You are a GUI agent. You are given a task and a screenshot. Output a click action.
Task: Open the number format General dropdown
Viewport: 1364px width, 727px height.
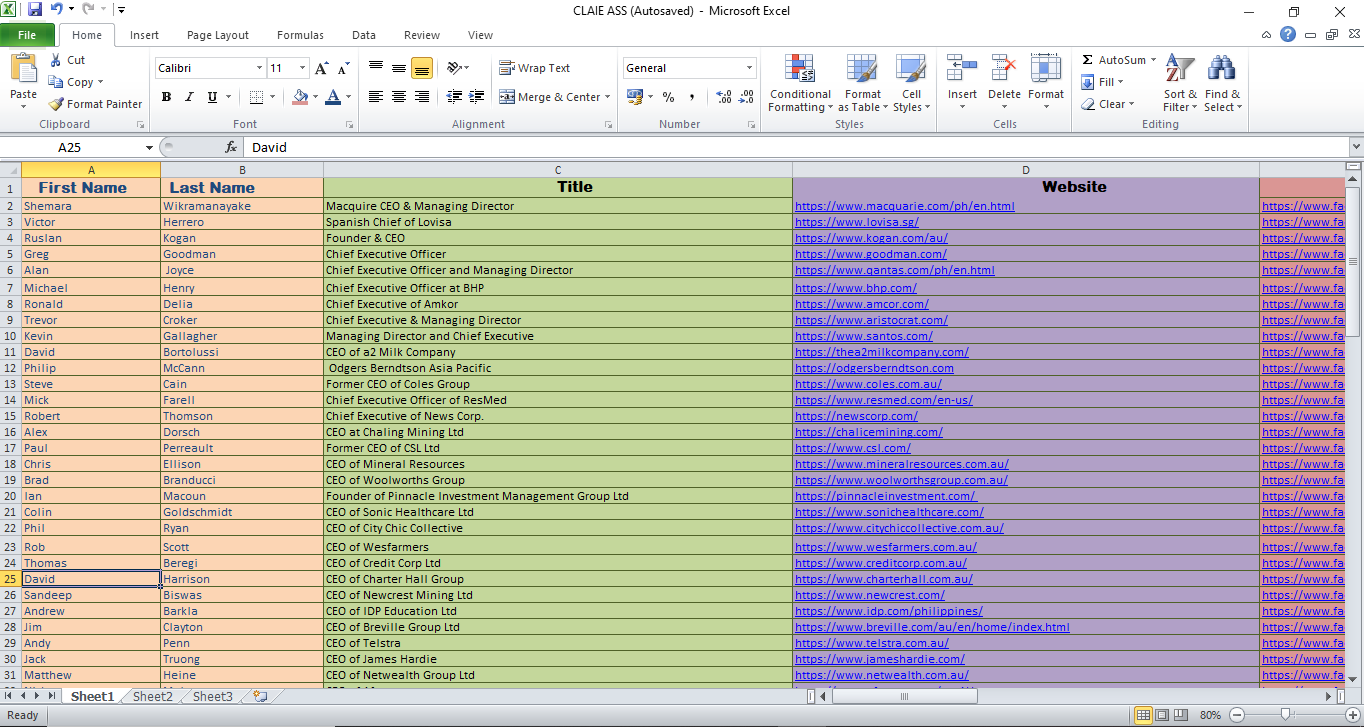tap(750, 68)
